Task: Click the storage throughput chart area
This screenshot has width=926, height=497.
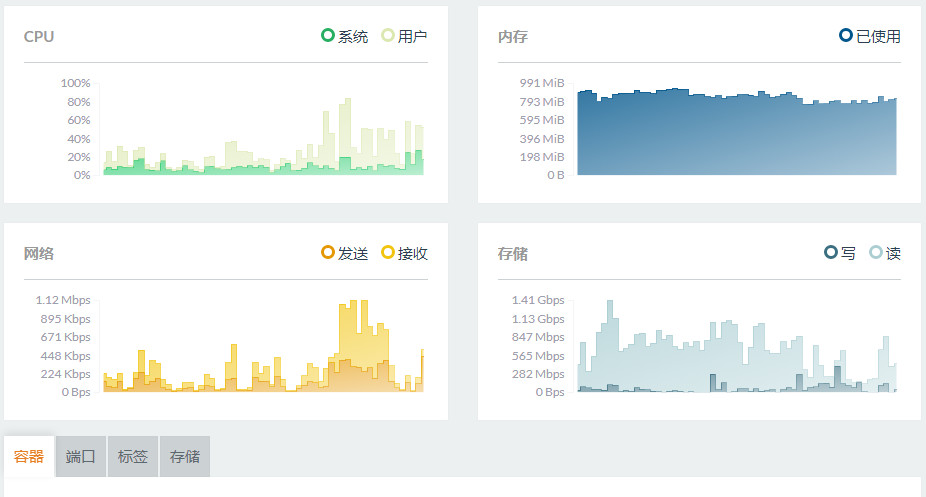Action: (x=737, y=346)
